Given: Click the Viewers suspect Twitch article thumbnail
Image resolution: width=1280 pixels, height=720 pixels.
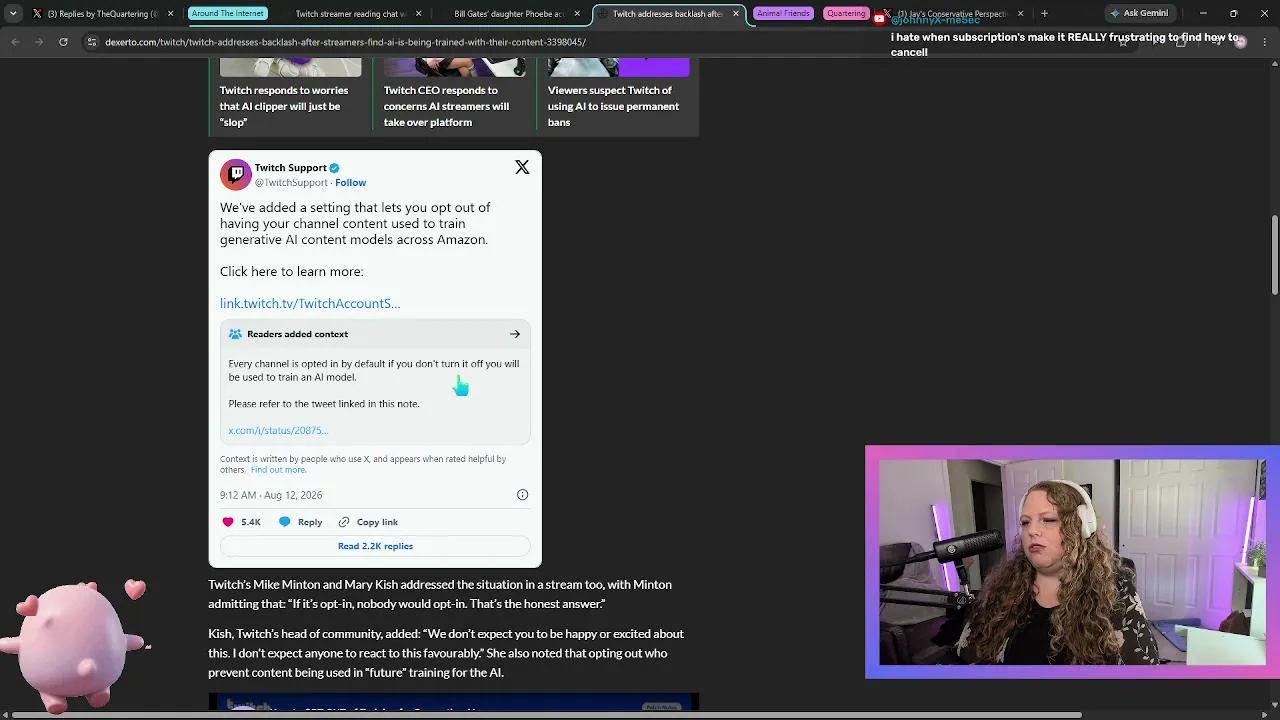Looking at the screenshot, I should (x=619, y=67).
